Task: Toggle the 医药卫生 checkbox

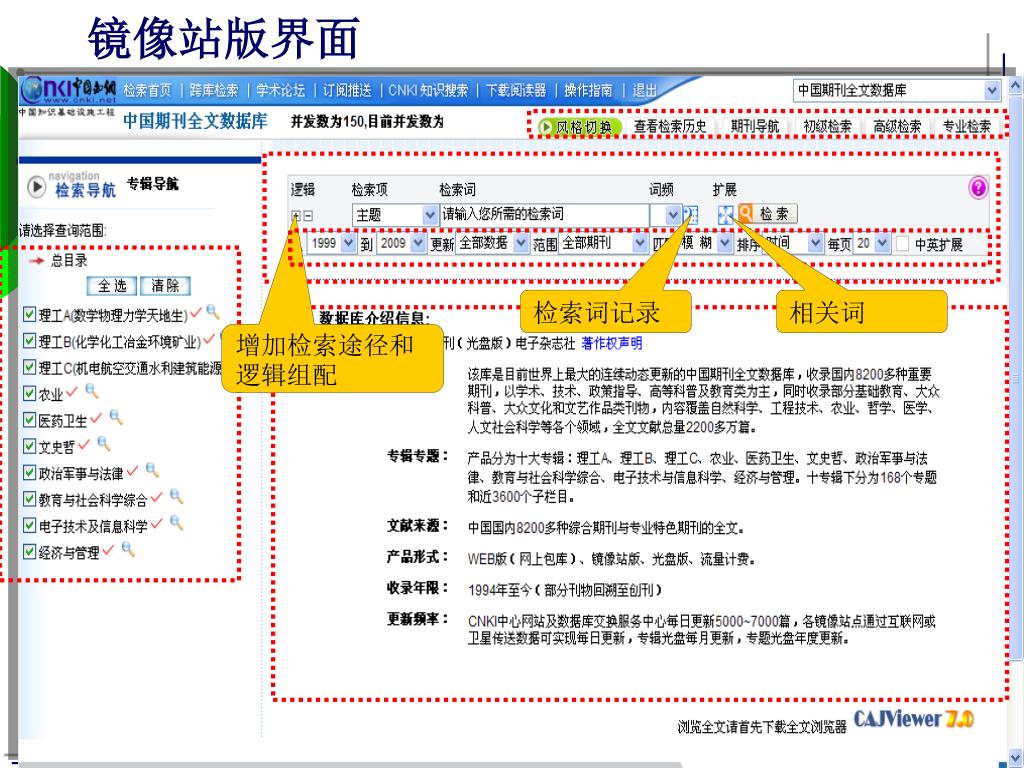Action: [x=29, y=420]
